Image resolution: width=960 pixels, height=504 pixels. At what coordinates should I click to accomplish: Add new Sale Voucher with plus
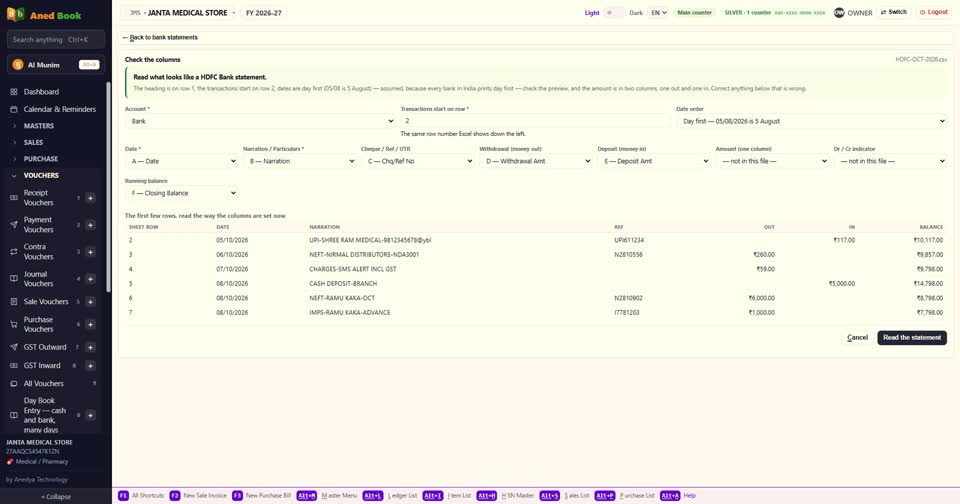(x=90, y=301)
